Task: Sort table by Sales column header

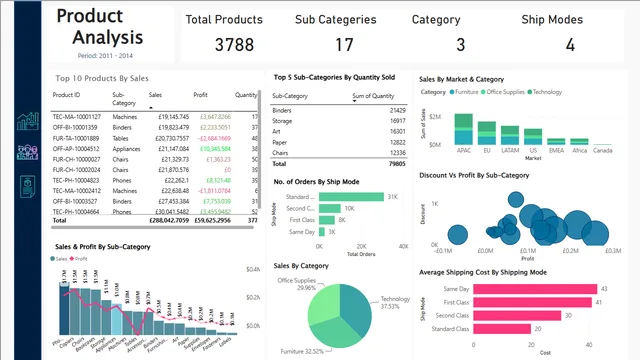Action: tap(155, 95)
